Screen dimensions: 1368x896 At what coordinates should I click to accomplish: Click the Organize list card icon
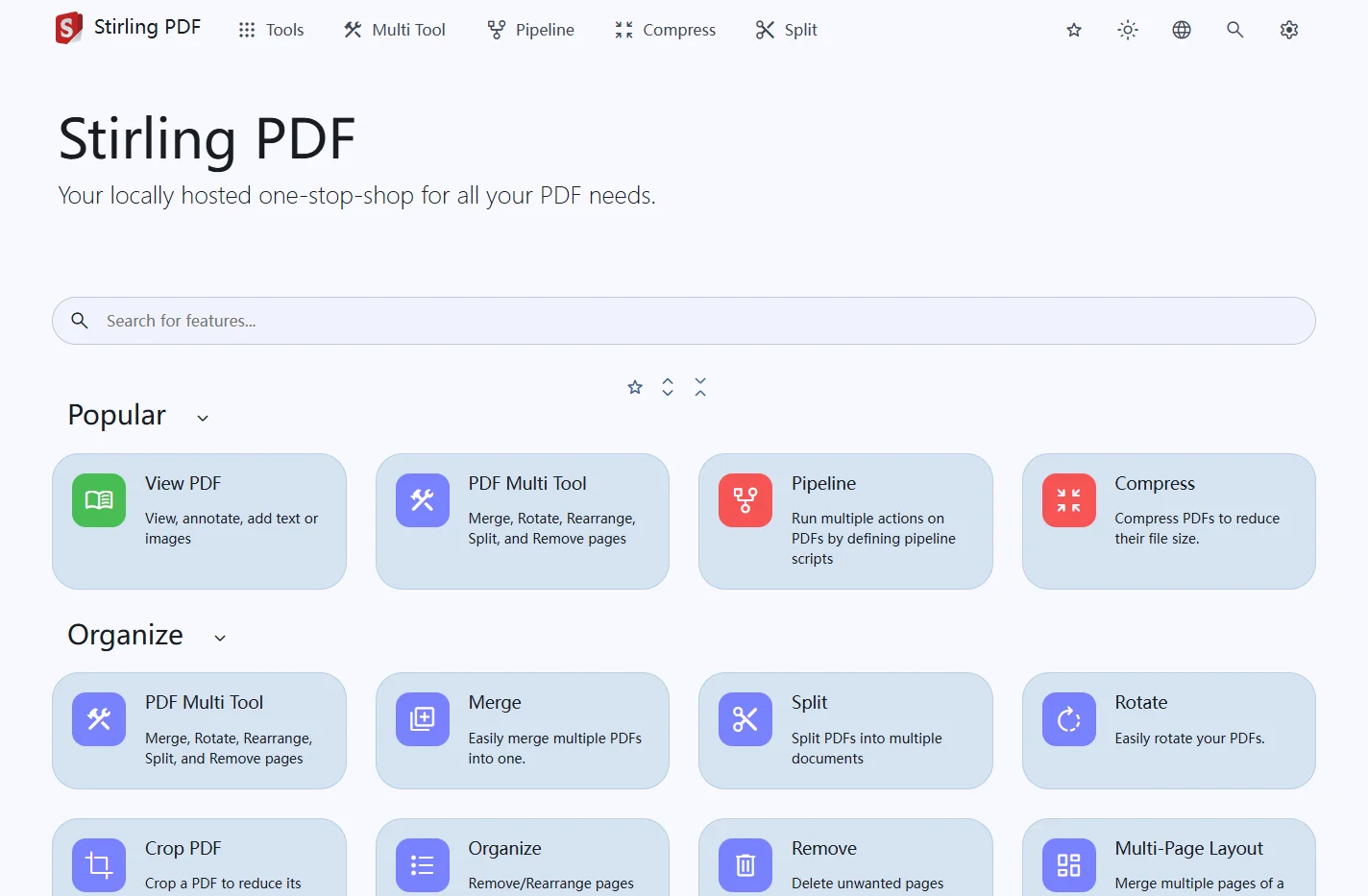click(423, 865)
